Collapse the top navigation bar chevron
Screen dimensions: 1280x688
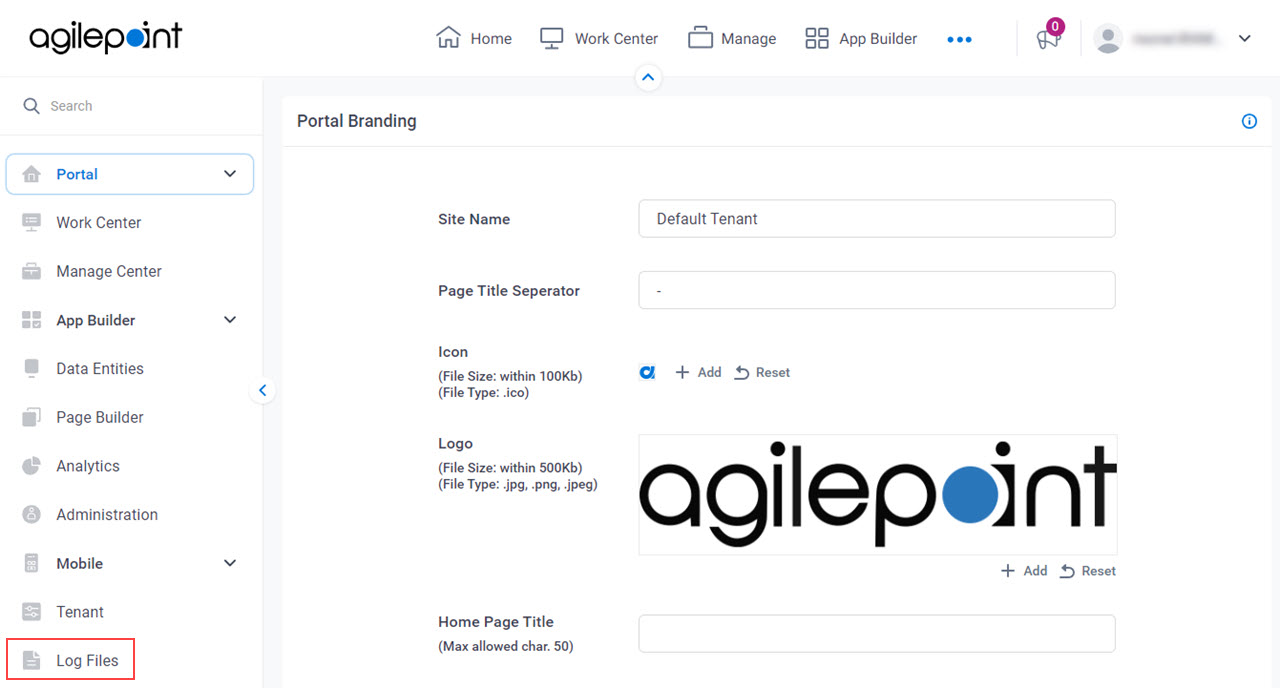pos(648,77)
